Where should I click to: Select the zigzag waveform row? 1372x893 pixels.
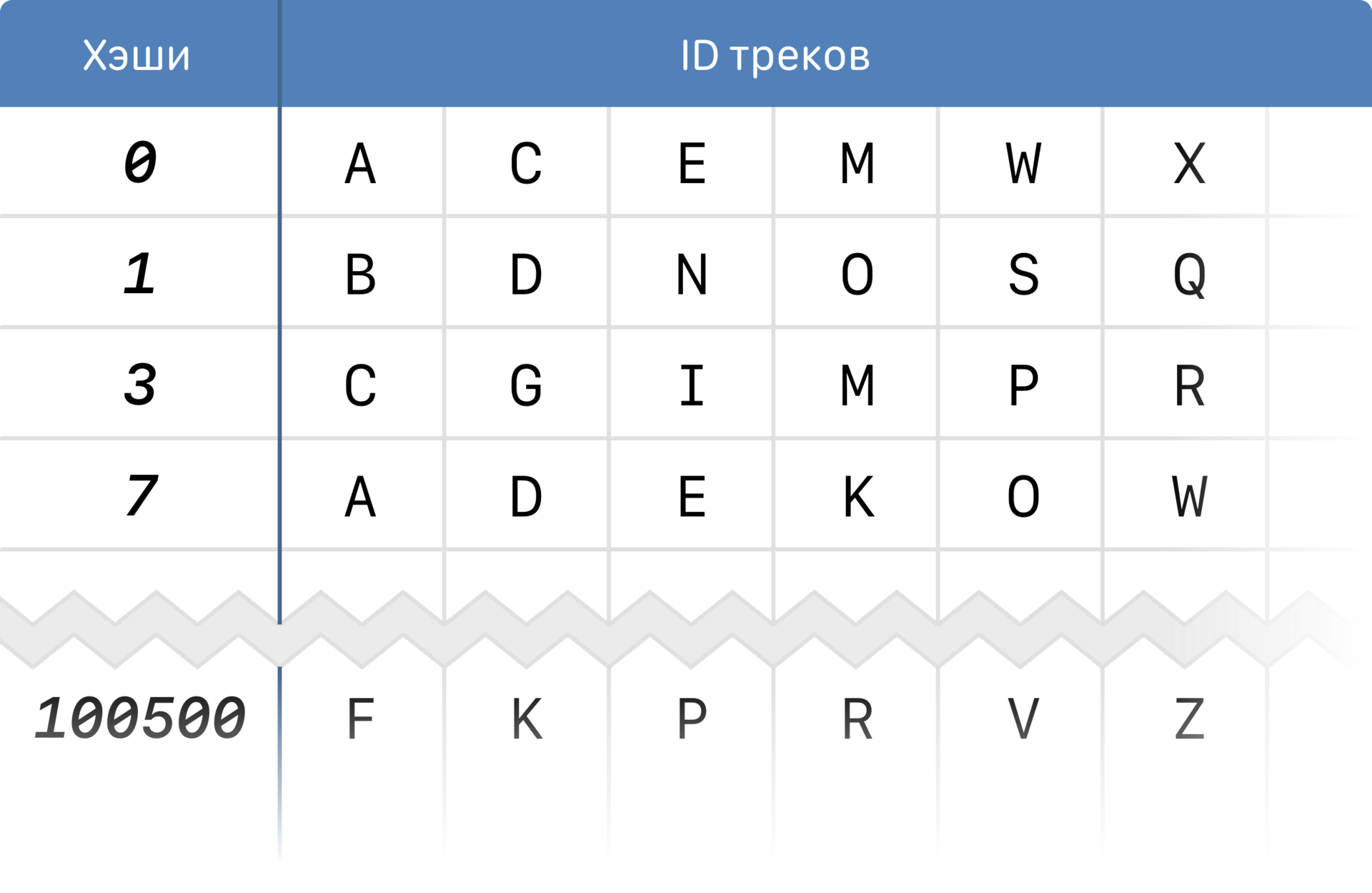click(x=686, y=620)
